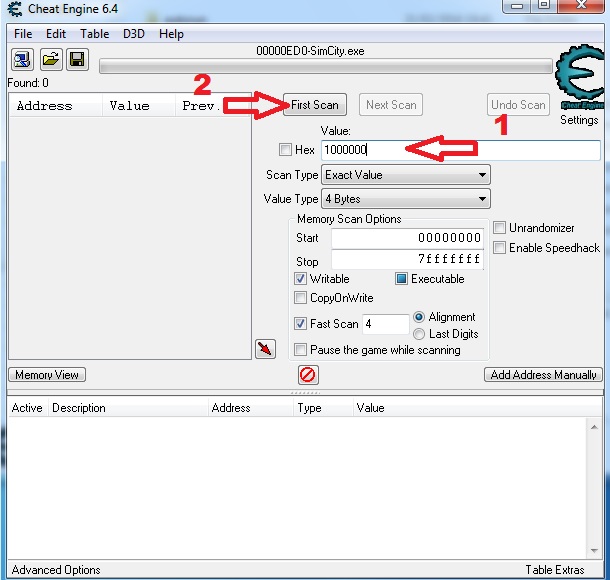610x580 pixels.
Task: Open the Scan Type dropdown
Action: (405, 175)
